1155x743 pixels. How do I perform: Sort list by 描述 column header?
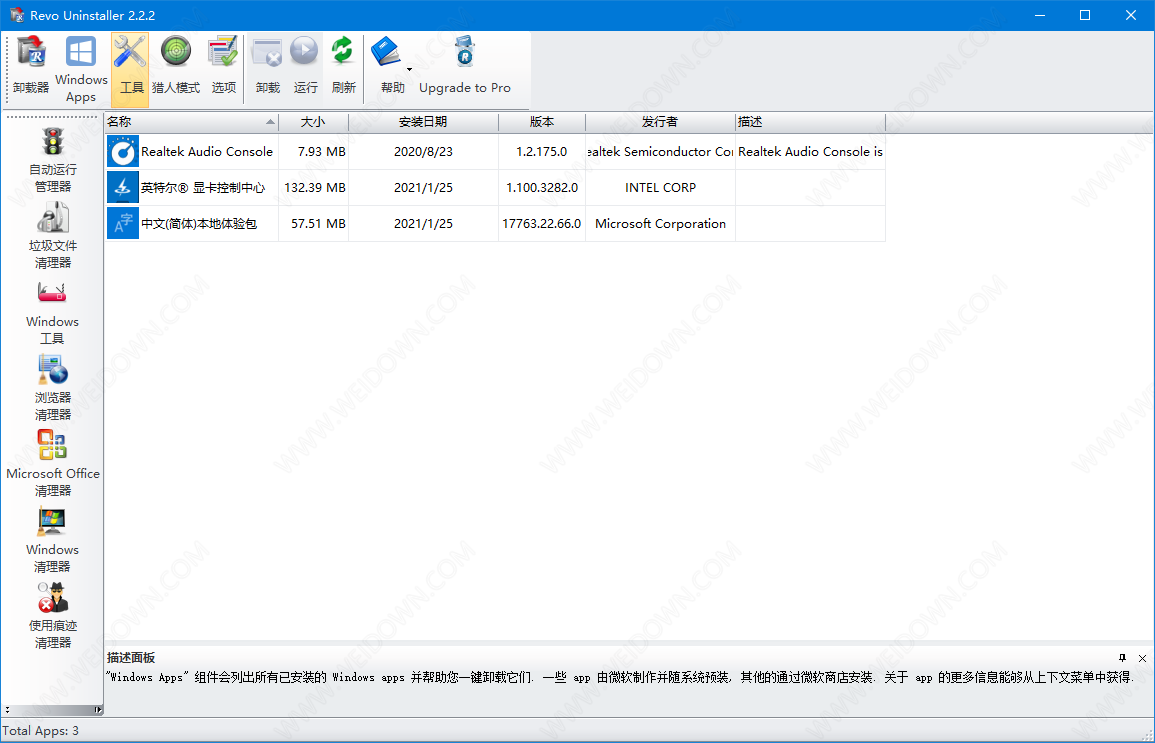point(810,122)
